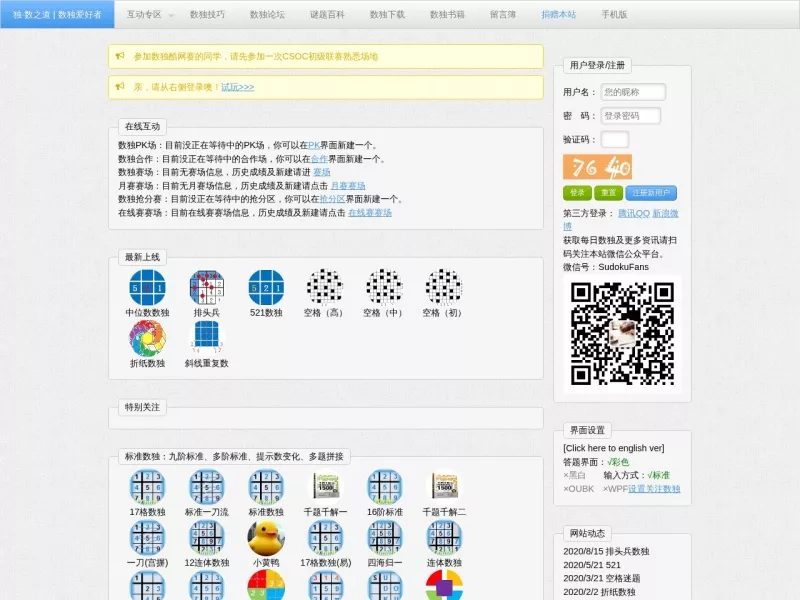Viewport: 800px width, 600px height.
Task: Open the 抢分区 link
Action: click(x=332, y=199)
